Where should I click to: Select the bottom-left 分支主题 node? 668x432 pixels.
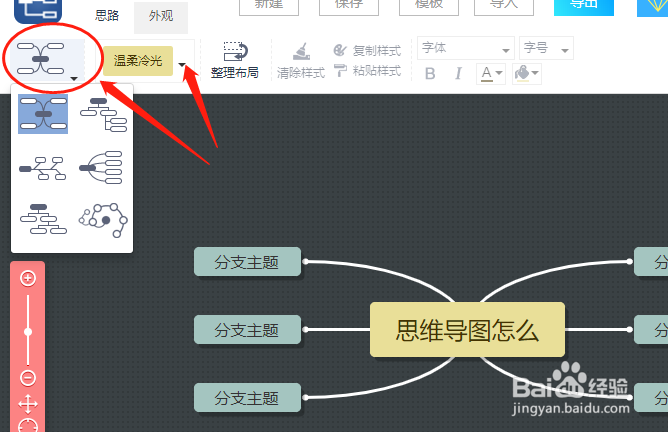pyautogui.click(x=248, y=398)
